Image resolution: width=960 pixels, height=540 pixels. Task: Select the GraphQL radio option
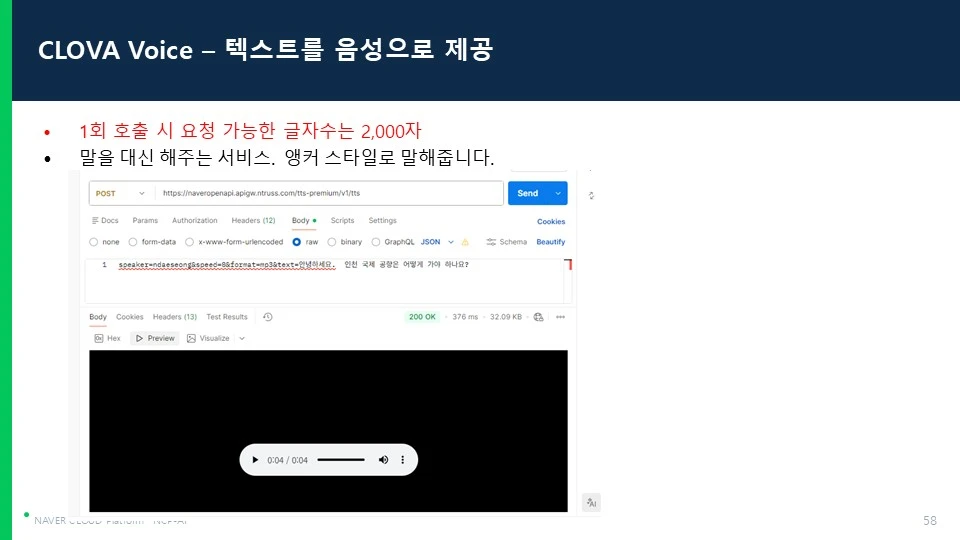tap(376, 242)
